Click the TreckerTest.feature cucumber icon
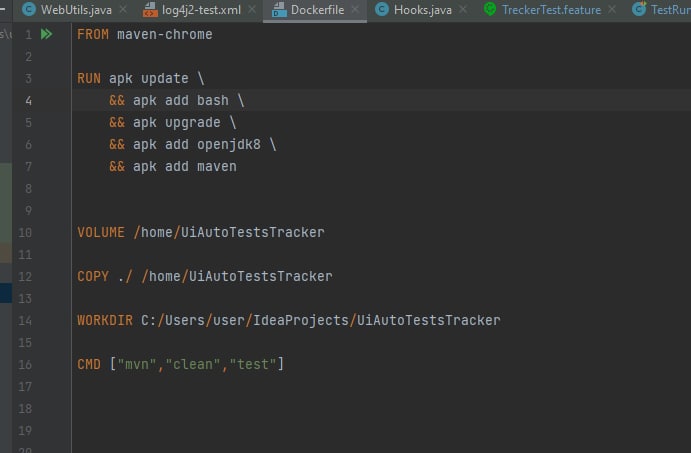This screenshot has width=691, height=453. tap(490, 9)
